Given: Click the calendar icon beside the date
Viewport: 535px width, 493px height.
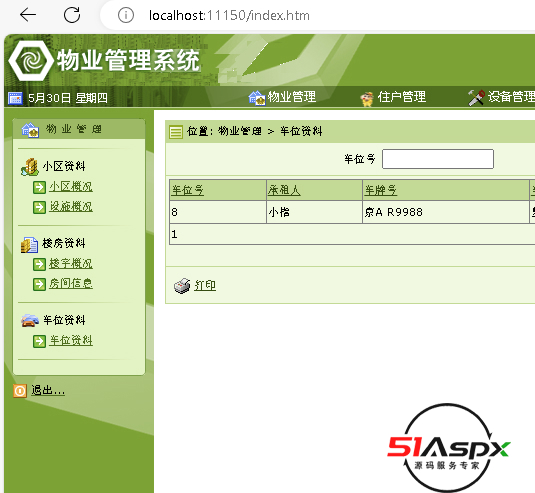Looking at the screenshot, I should tap(15, 98).
